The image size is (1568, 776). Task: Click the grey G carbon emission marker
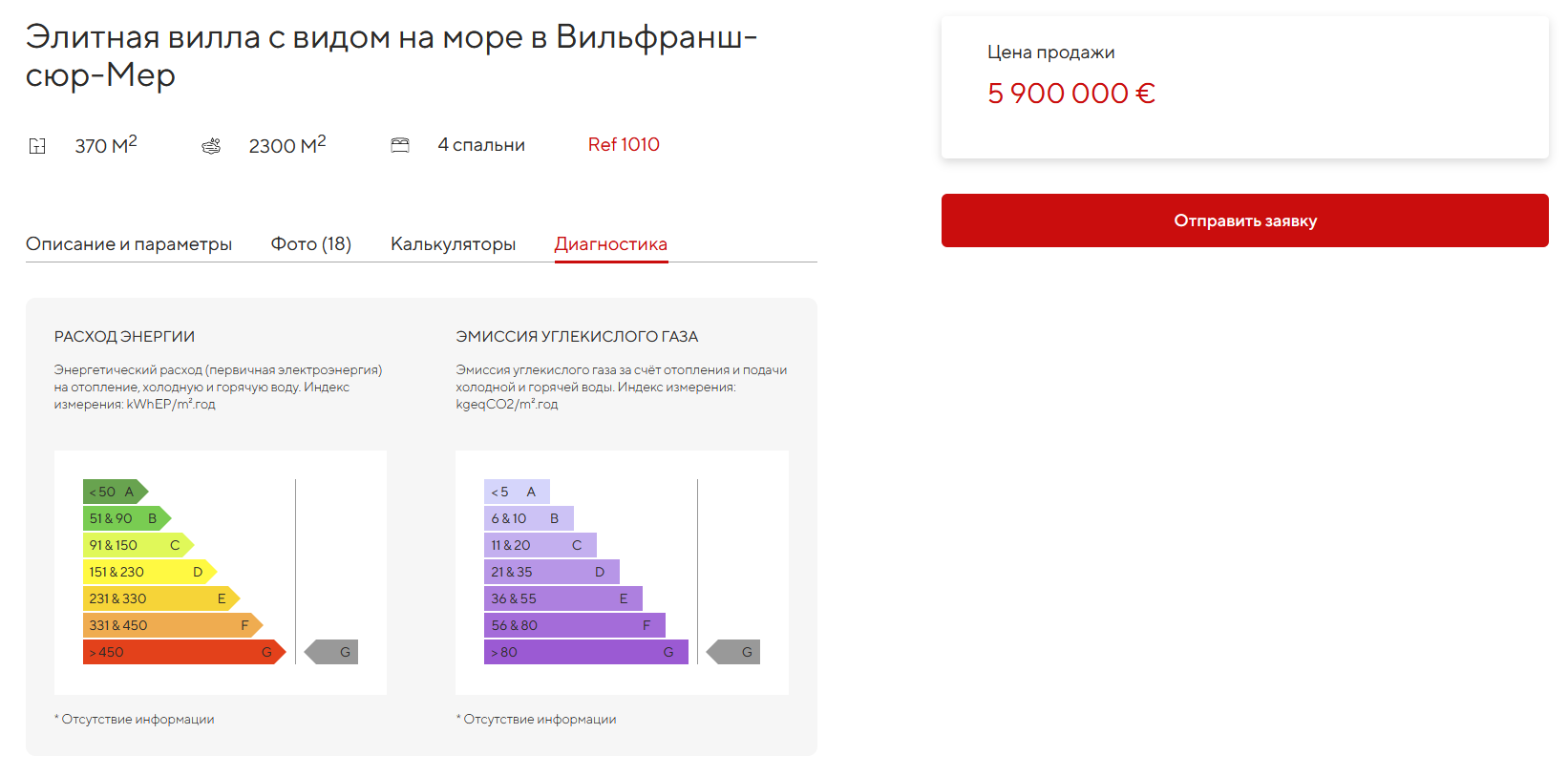click(734, 652)
